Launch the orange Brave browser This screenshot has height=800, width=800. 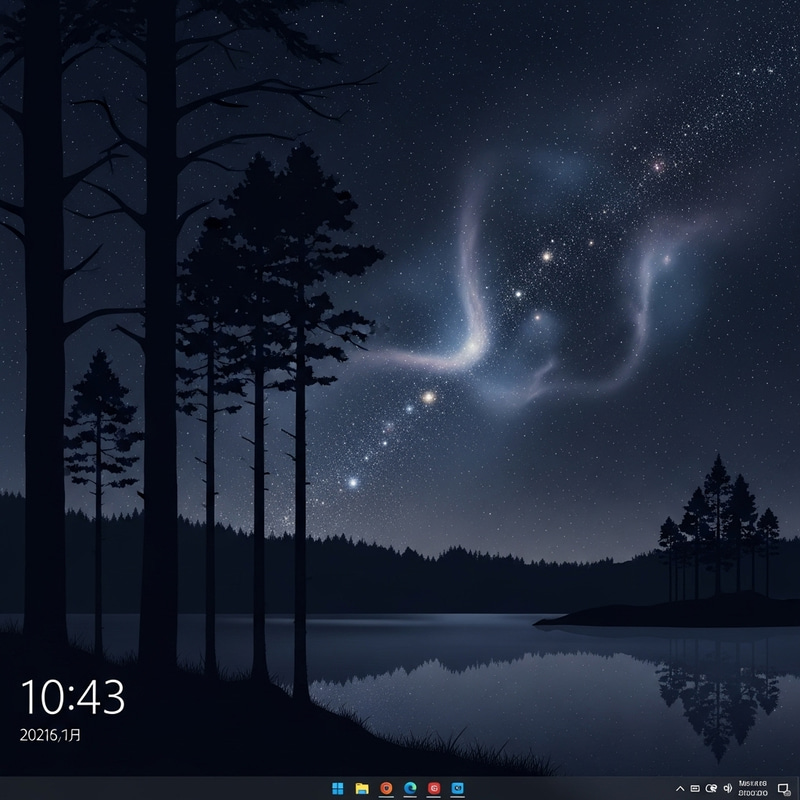[x=386, y=787]
